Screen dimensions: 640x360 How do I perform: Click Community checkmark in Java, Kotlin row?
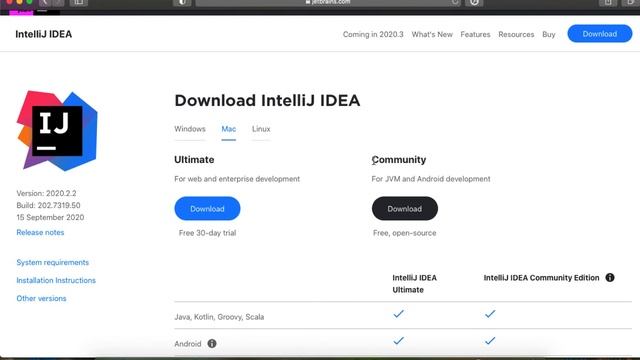490,314
